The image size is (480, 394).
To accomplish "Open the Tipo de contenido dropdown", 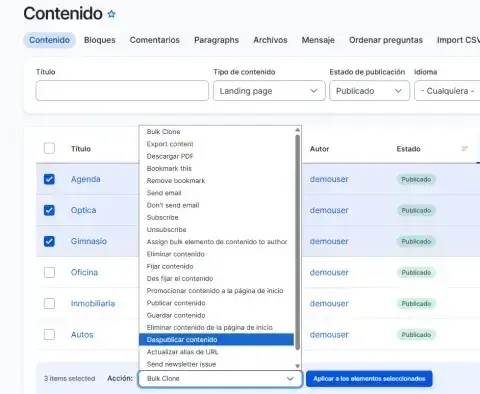I will tap(269, 91).
